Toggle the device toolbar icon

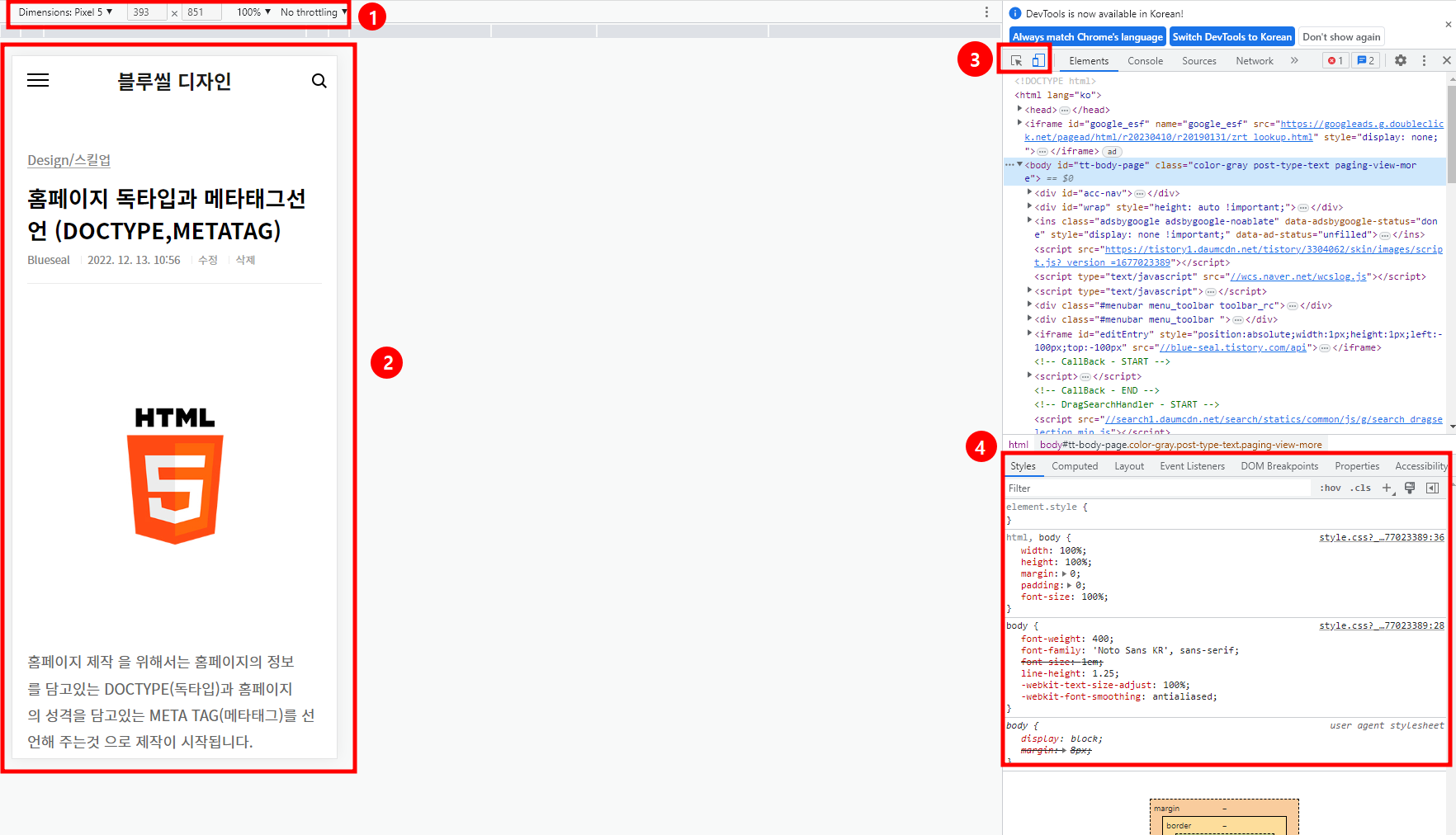[x=1038, y=61]
